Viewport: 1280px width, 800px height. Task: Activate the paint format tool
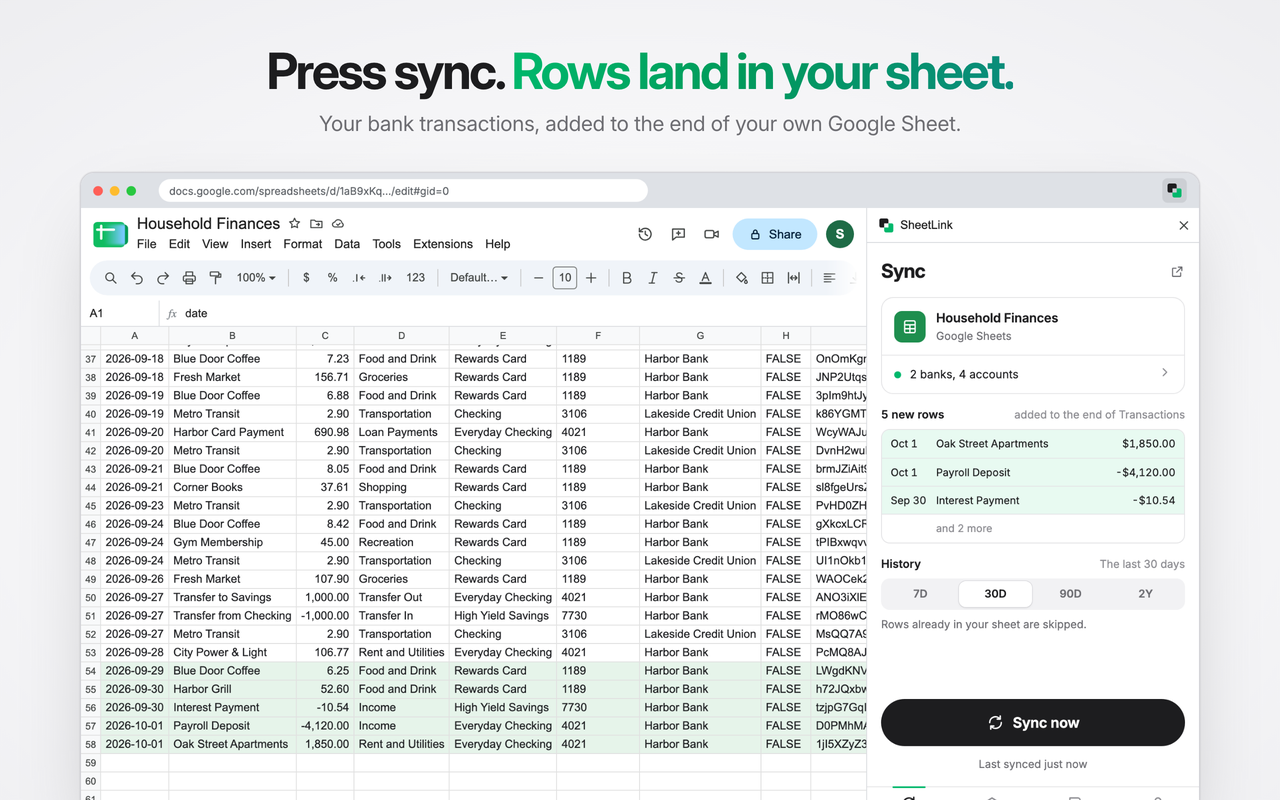pyautogui.click(x=215, y=278)
